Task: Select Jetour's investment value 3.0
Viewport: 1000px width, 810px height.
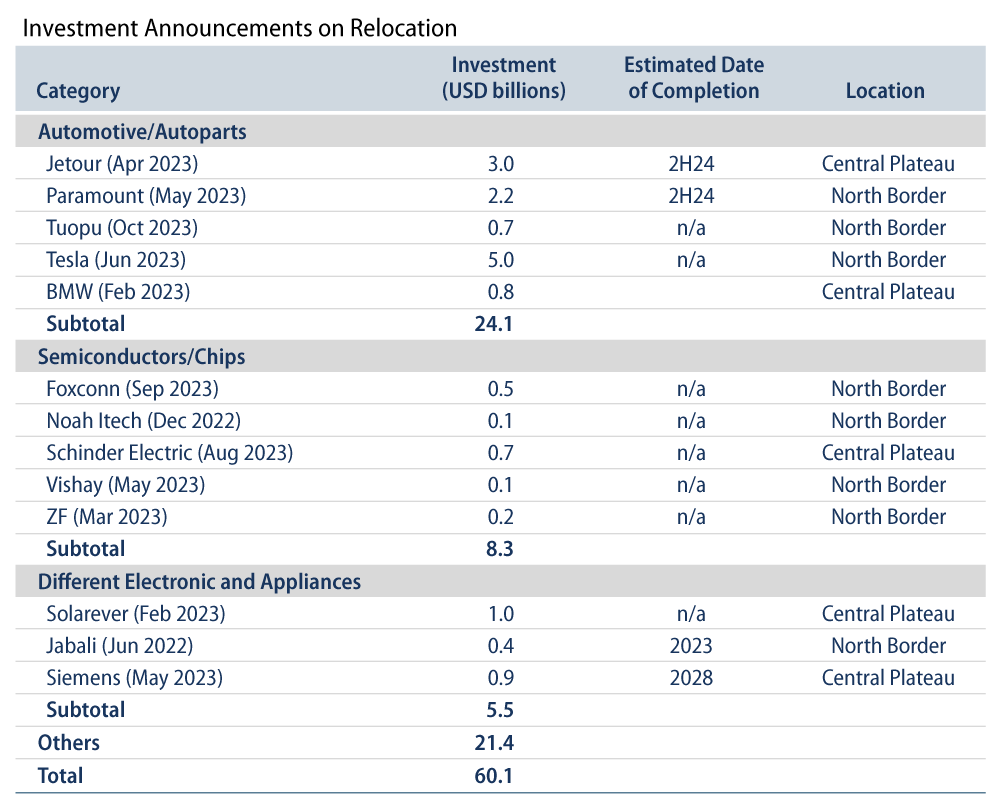Action: (501, 164)
